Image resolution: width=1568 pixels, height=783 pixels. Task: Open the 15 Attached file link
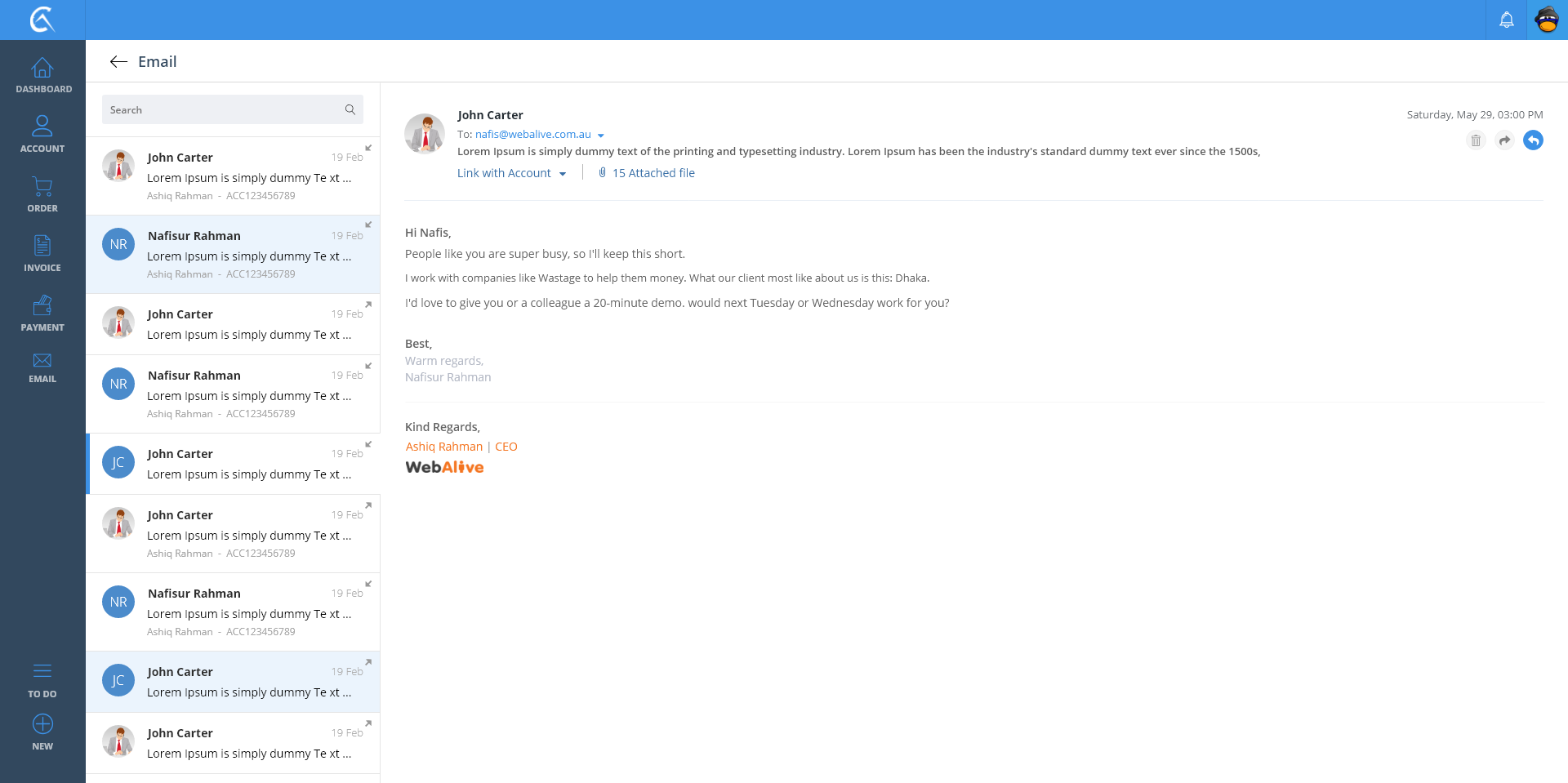[x=653, y=173]
